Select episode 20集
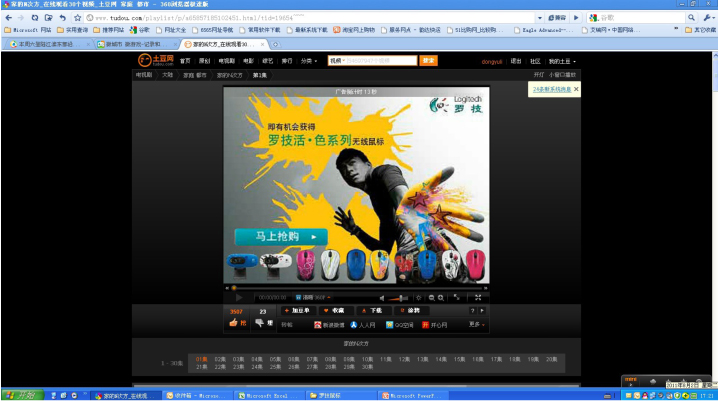718x401 pixels. 551,359
